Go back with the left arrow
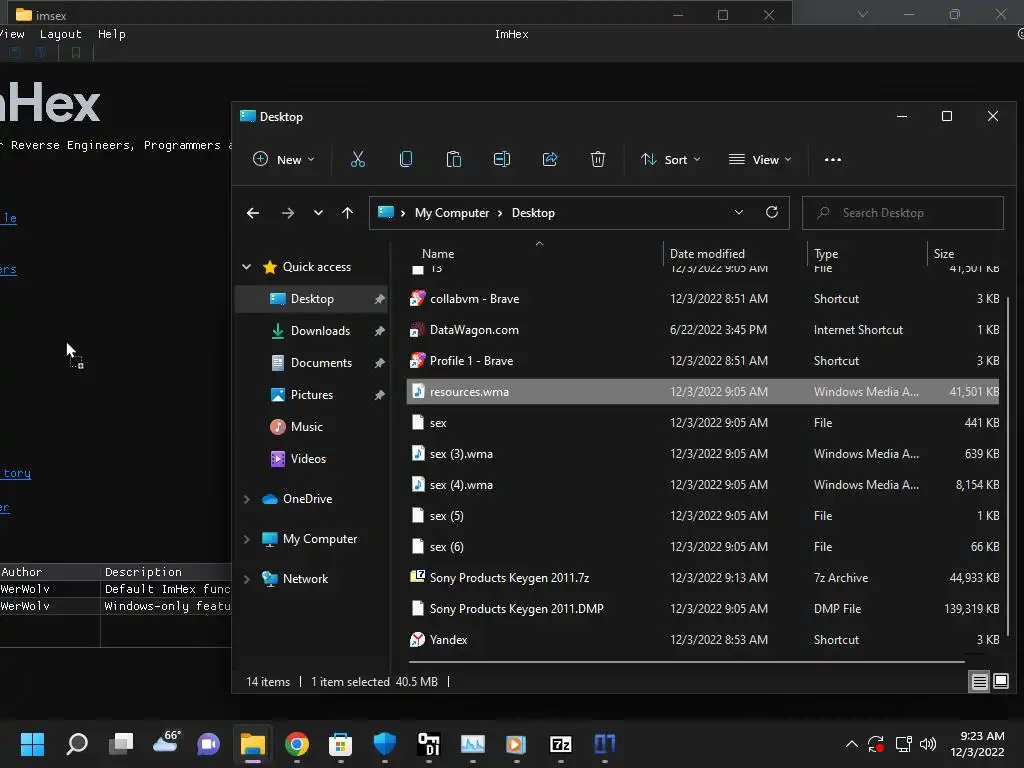This screenshot has height=768, width=1024. (x=253, y=213)
